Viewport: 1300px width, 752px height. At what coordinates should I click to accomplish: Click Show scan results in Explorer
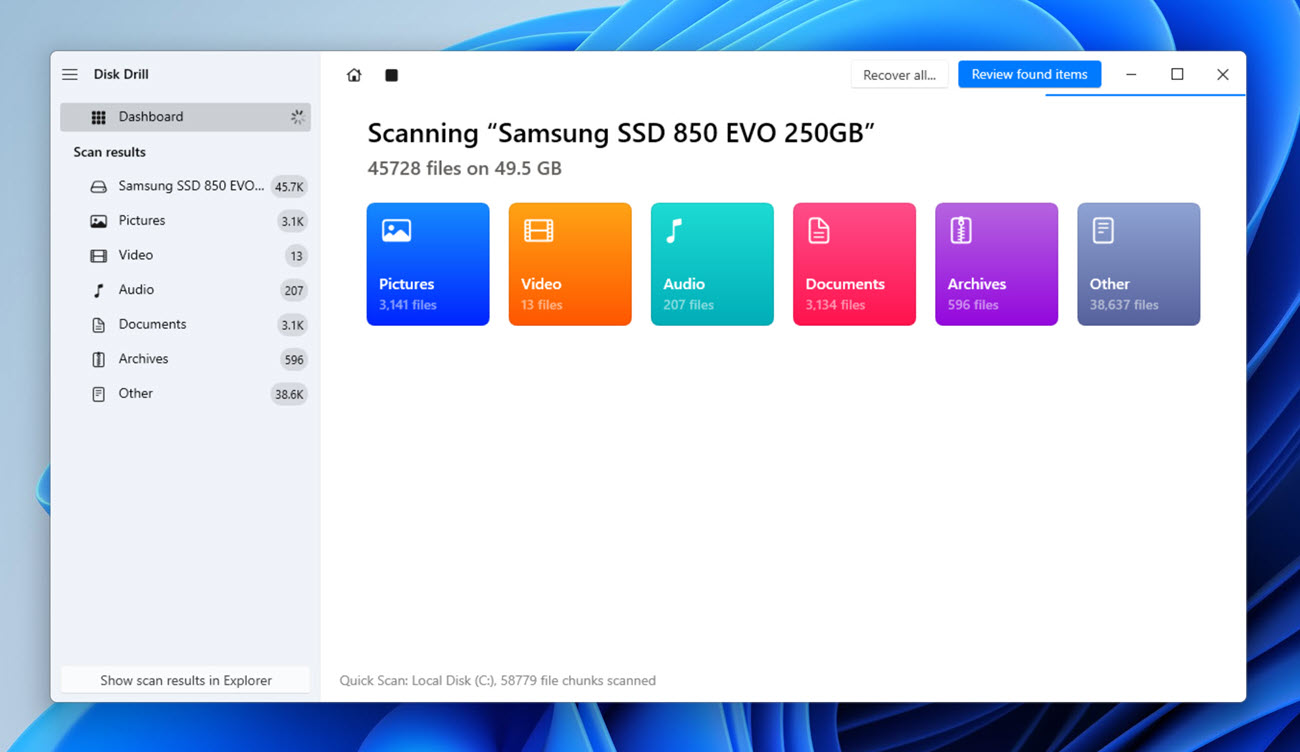coord(186,680)
